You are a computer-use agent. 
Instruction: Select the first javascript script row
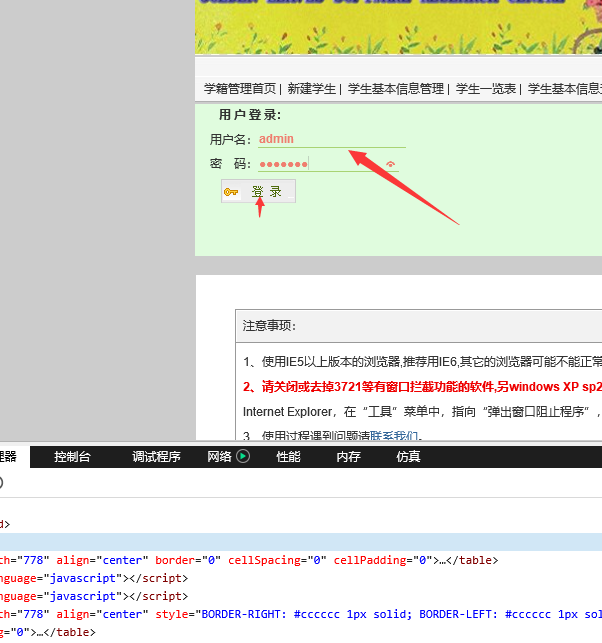[301, 578]
